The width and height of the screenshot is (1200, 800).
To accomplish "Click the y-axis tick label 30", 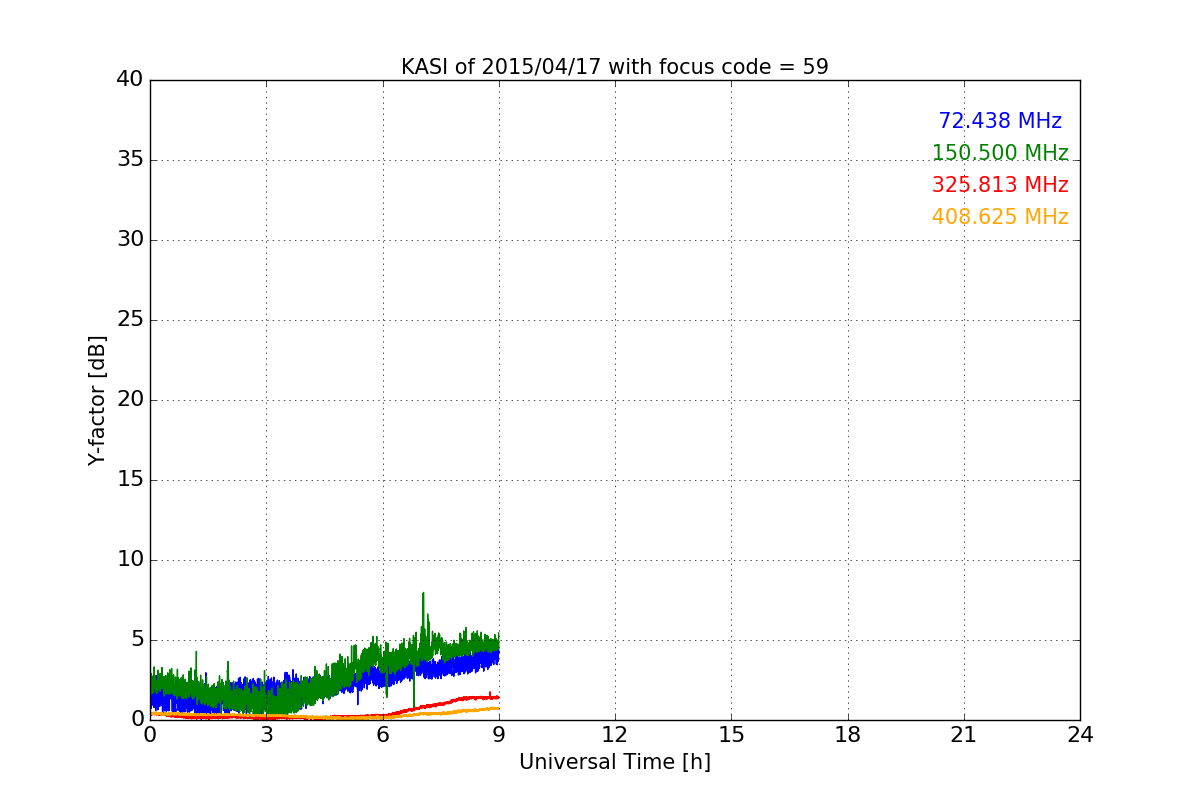I will click(130, 240).
